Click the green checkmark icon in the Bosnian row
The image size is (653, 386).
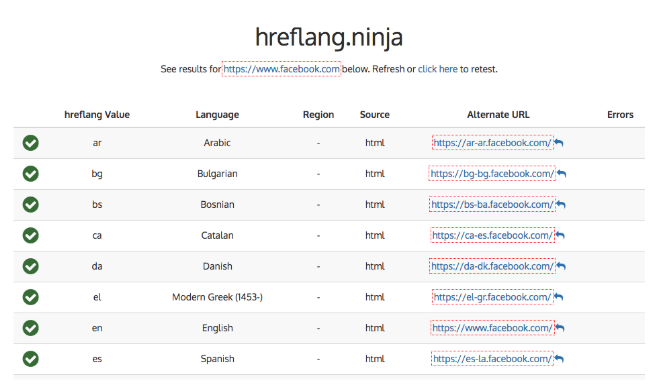coord(30,204)
